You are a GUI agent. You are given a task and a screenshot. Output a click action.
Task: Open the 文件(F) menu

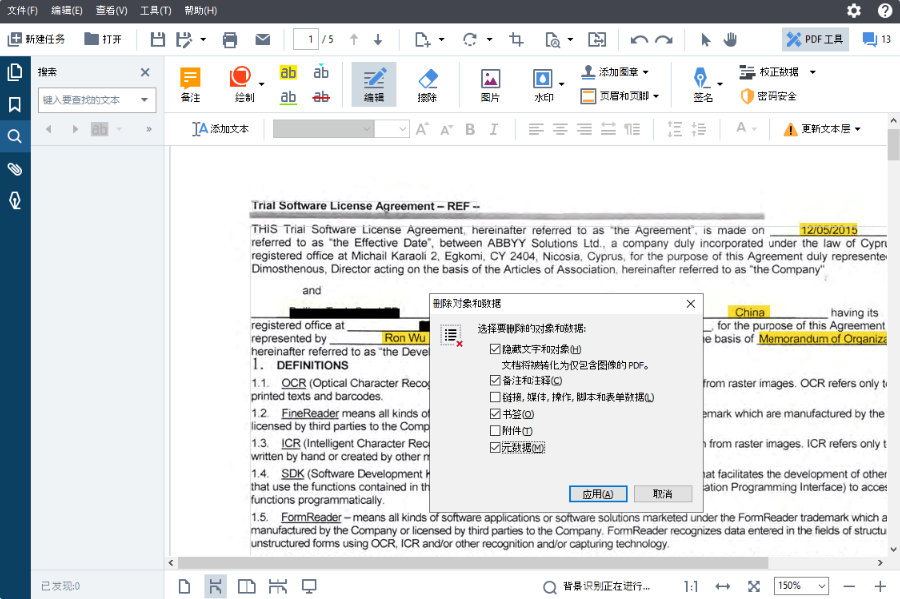tap(22, 10)
